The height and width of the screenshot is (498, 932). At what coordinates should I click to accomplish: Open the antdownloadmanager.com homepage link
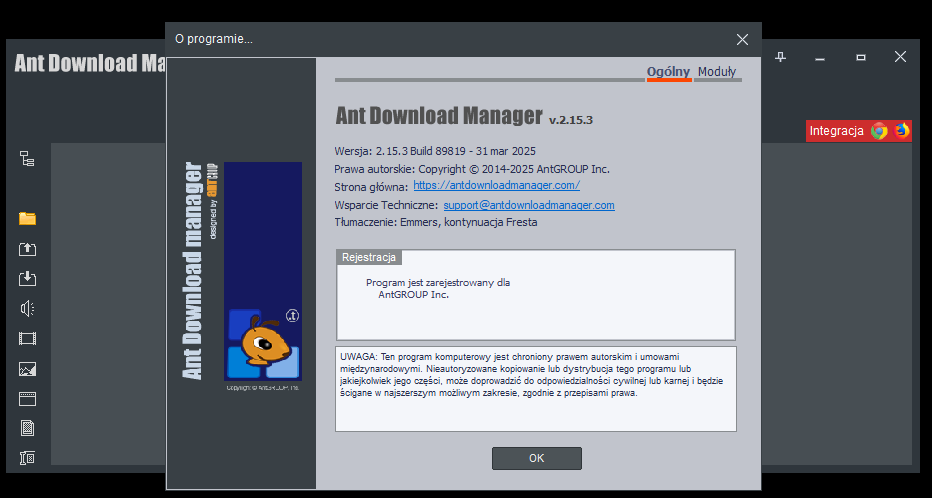pyautogui.click(x=496, y=185)
